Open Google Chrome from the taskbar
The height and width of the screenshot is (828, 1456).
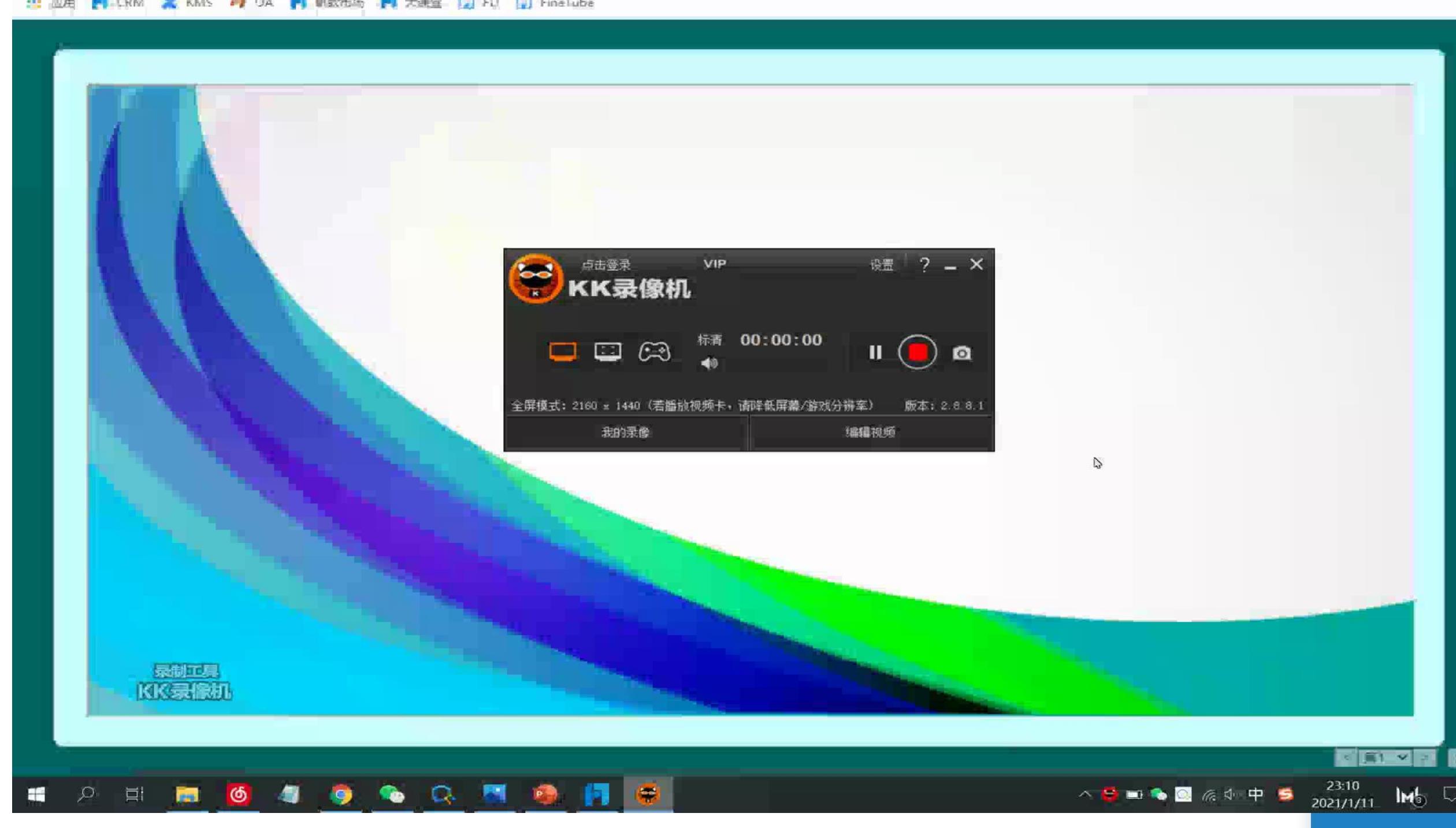click(341, 796)
